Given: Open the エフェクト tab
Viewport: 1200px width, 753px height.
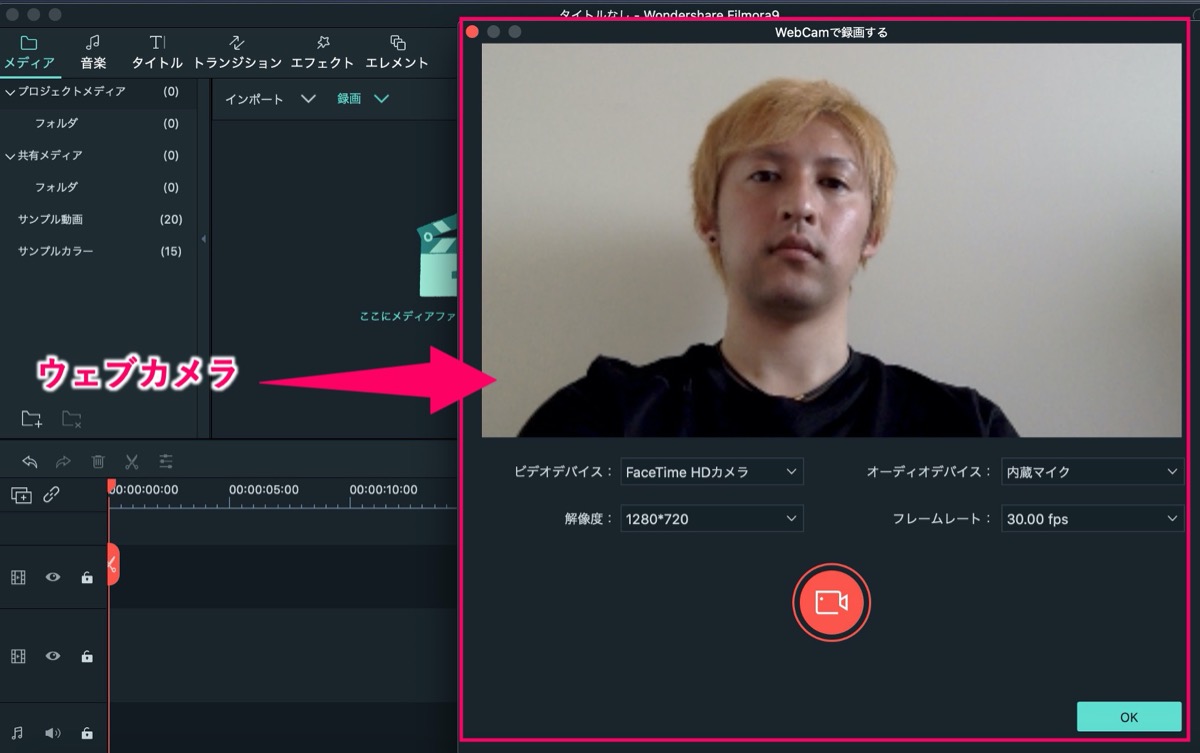Looking at the screenshot, I should click(322, 52).
